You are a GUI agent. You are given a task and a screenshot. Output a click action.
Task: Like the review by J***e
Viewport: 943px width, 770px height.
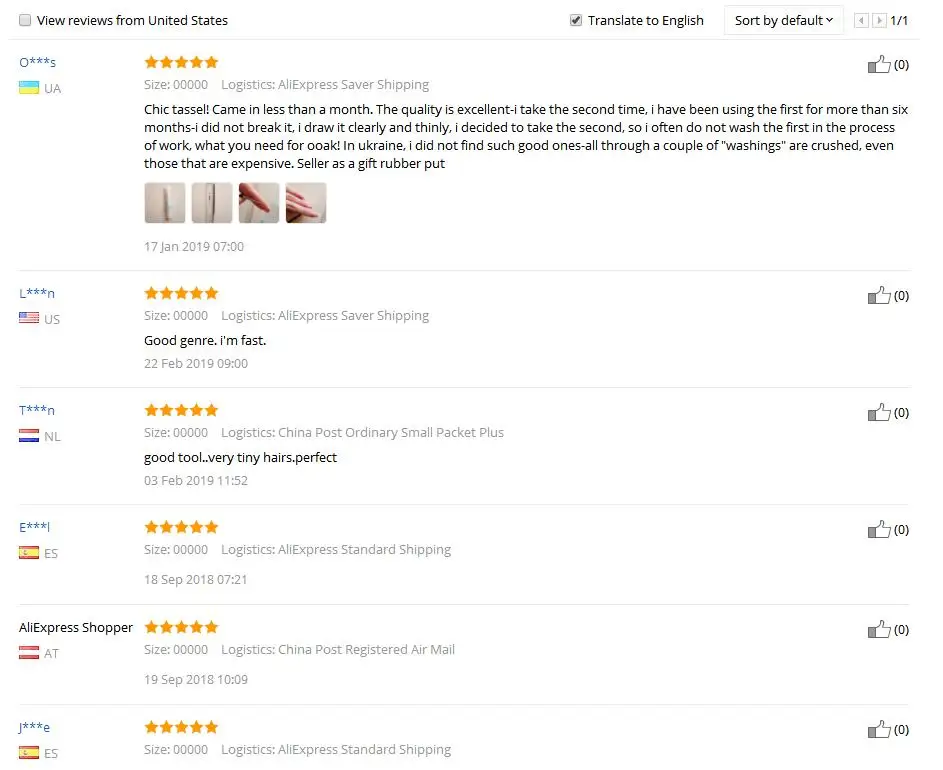[x=879, y=729]
